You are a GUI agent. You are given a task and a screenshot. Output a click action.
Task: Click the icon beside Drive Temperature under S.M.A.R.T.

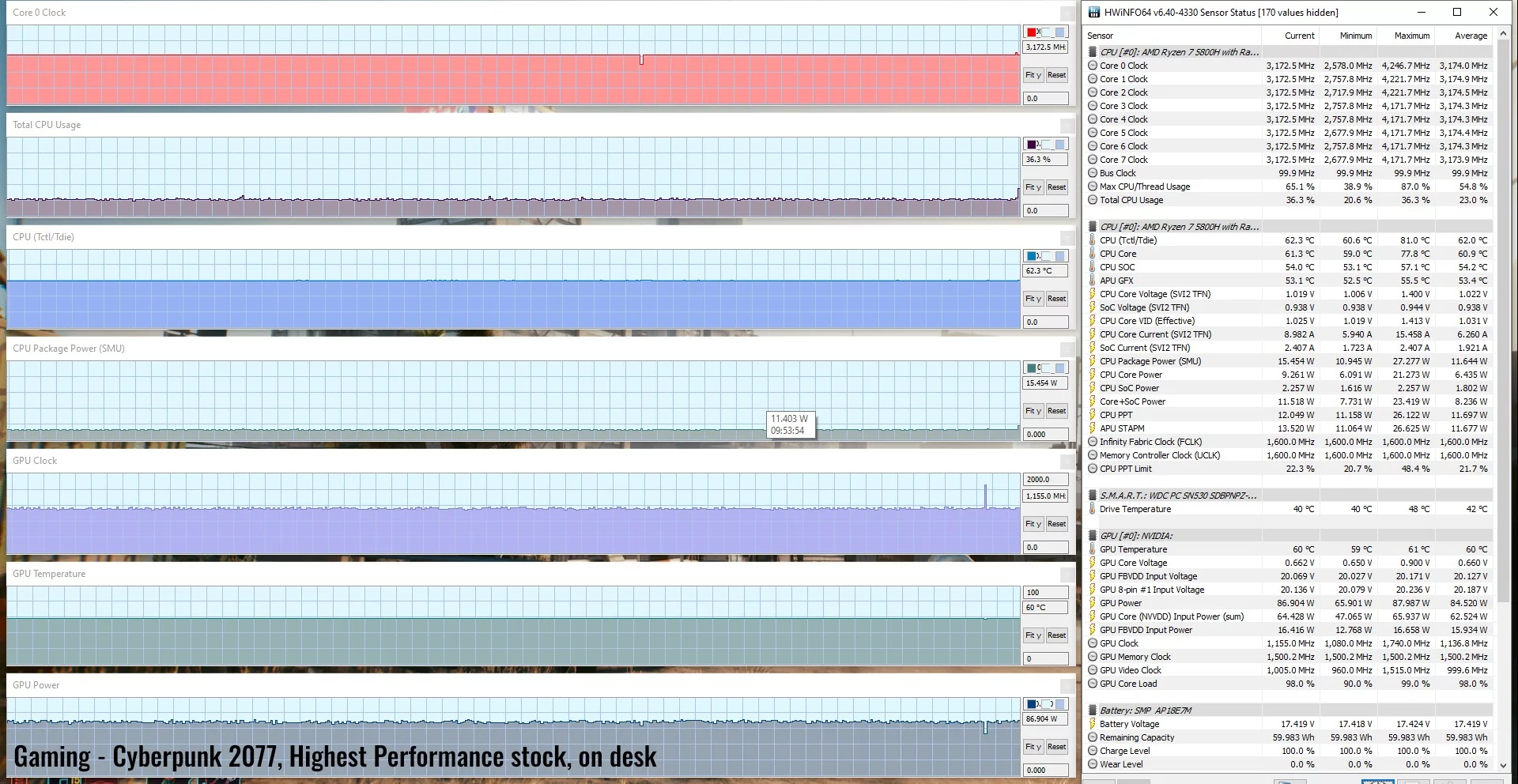click(1093, 508)
